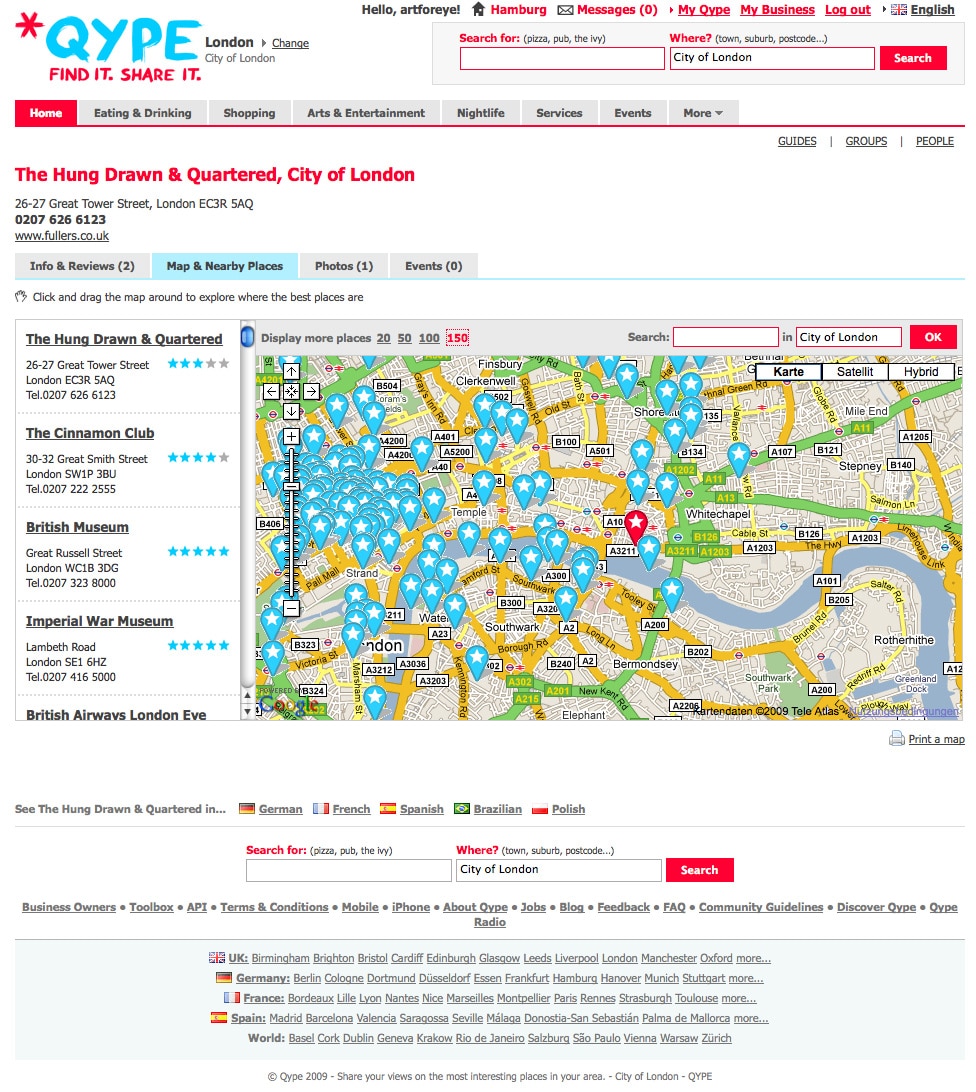Switch map to Hybrid view
The height and width of the screenshot is (1092, 976).
920,372
